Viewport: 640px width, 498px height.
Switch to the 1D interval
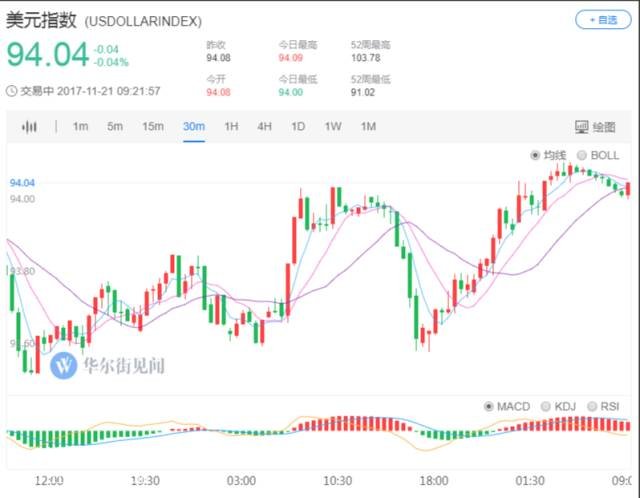tap(298, 127)
